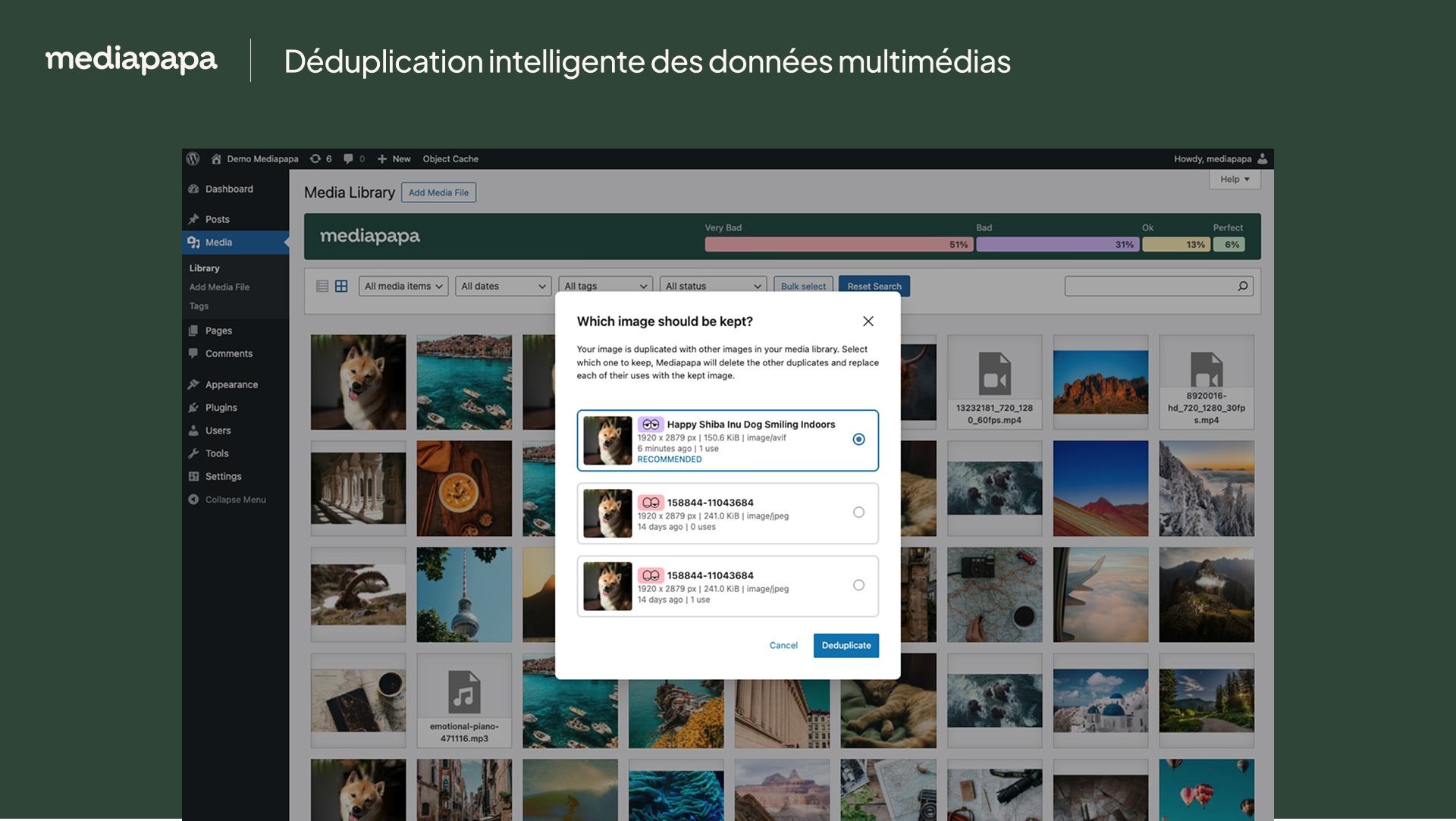This screenshot has height=821, width=1456.
Task: Click the updates refresh icon showing 6
Action: [x=315, y=158]
